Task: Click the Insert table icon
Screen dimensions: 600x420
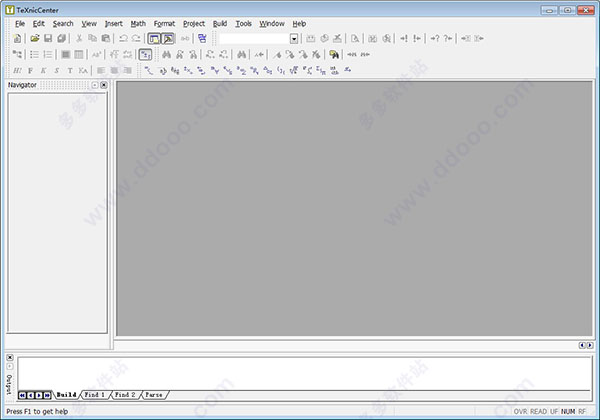Action: tap(79, 54)
